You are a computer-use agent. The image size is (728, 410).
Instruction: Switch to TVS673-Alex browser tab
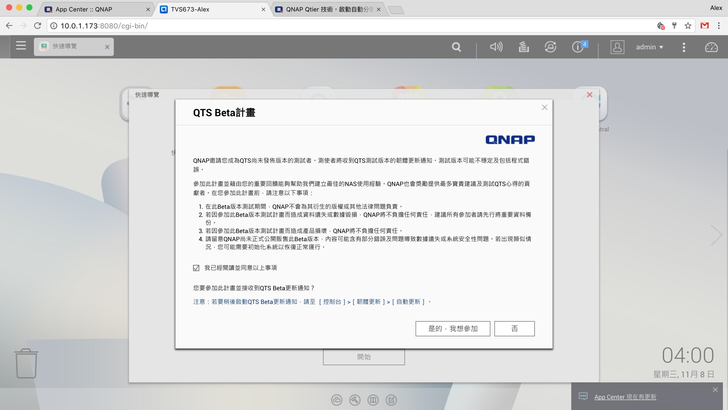211,9
